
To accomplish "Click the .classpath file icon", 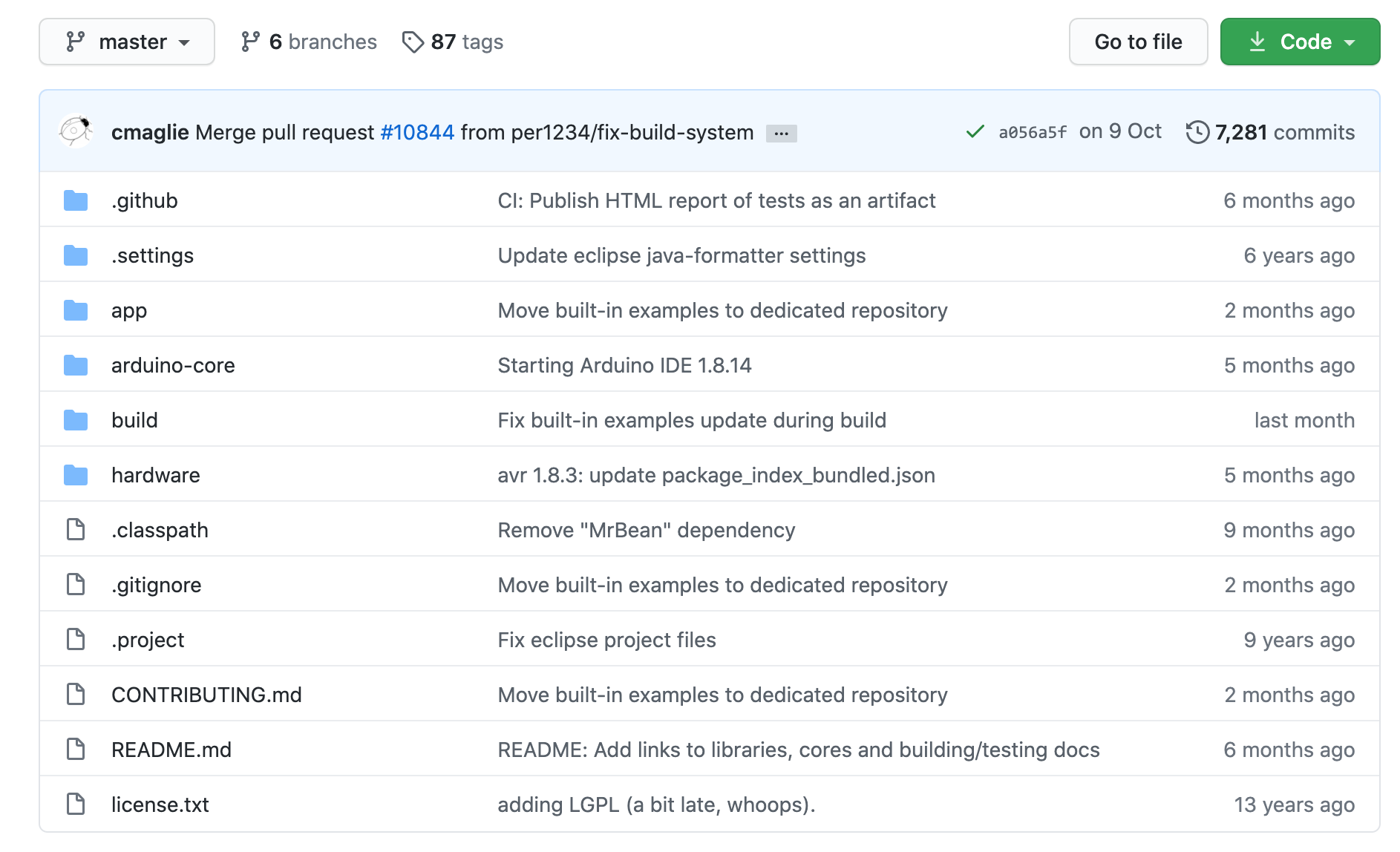I will [76, 530].
